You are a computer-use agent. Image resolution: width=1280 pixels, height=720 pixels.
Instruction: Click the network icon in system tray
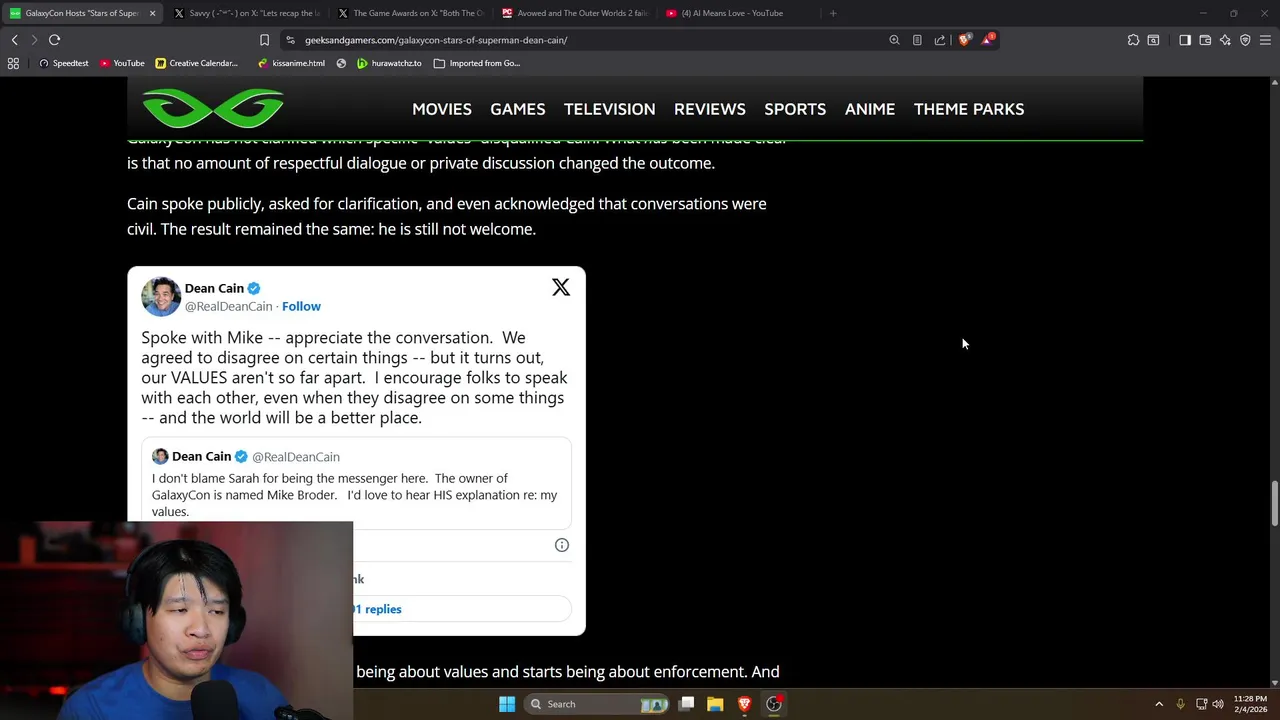[x=1201, y=704]
